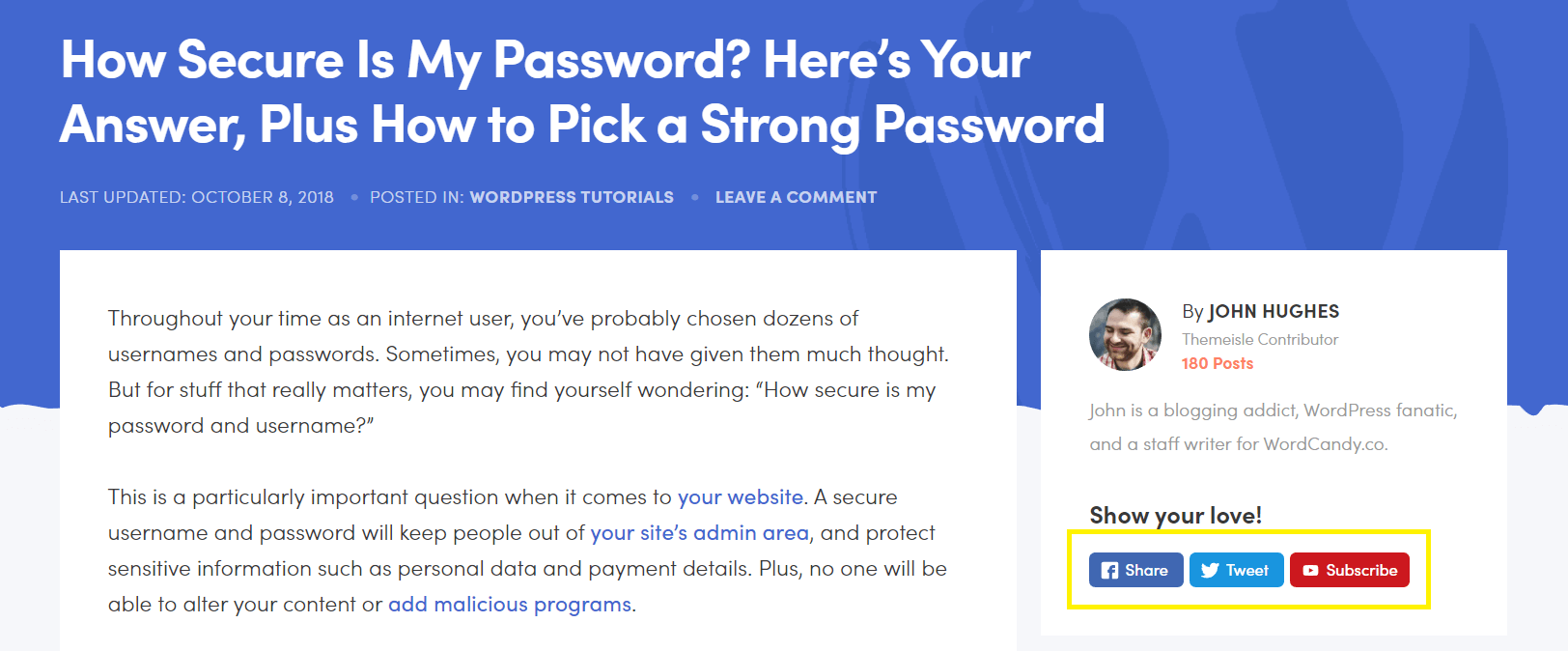Click the Facebook icon on Share button
The width and height of the screenshot is (1568, 651).
[x=1110, y=571]
